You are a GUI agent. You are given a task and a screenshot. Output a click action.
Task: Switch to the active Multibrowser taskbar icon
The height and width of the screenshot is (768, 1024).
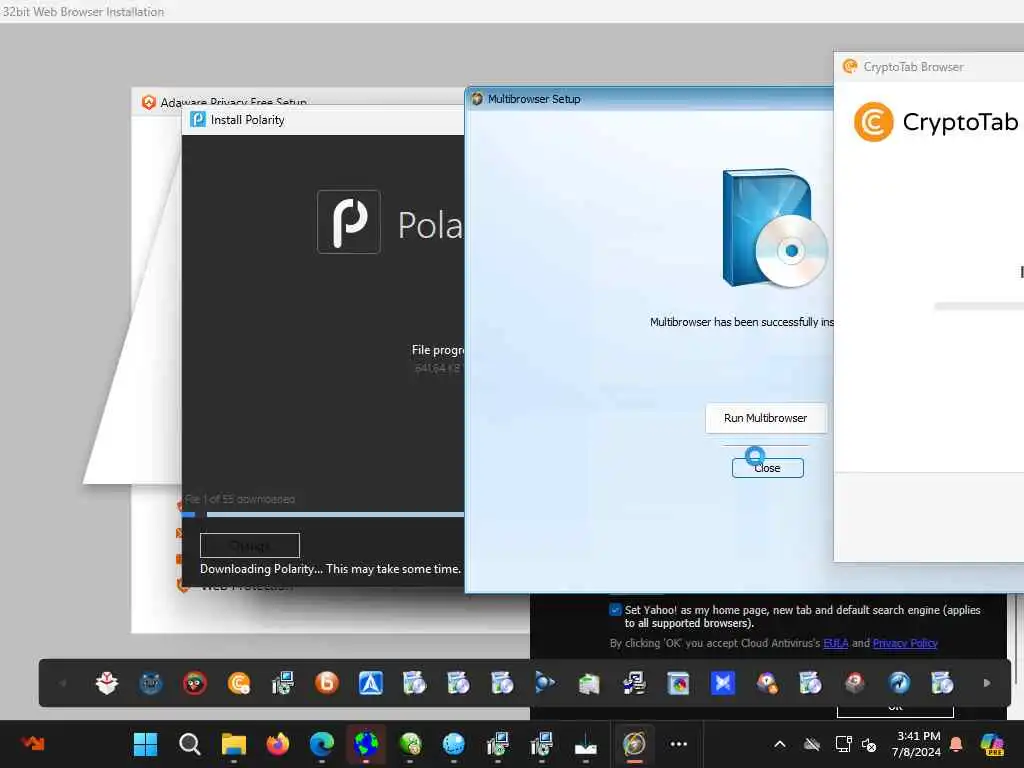634,744
